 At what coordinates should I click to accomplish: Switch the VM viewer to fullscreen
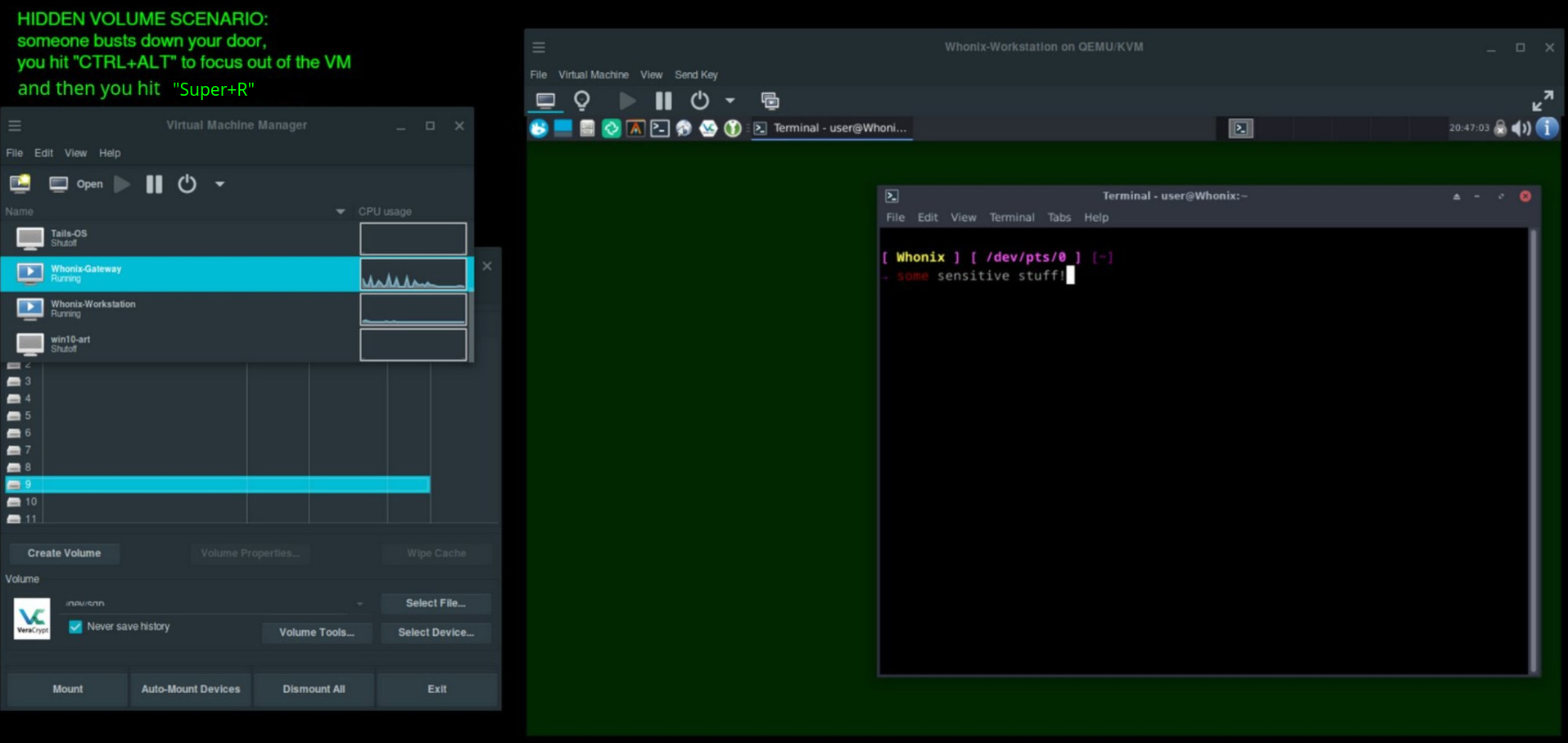(x=1543, y=101)
